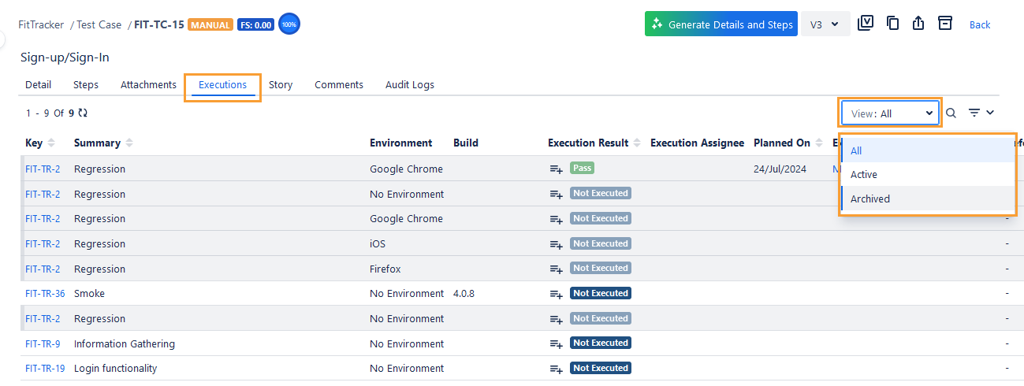
Task: Click the add-result icon in iOS row
Action: coord(556,244)
